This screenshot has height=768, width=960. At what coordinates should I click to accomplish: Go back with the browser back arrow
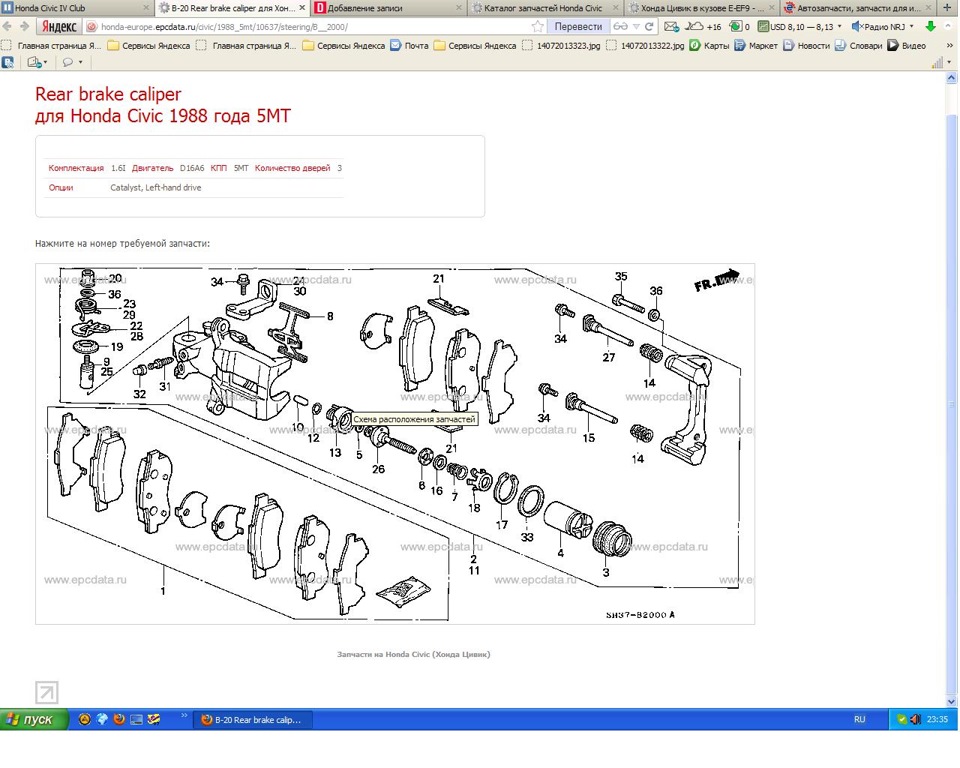click(7, 26)
